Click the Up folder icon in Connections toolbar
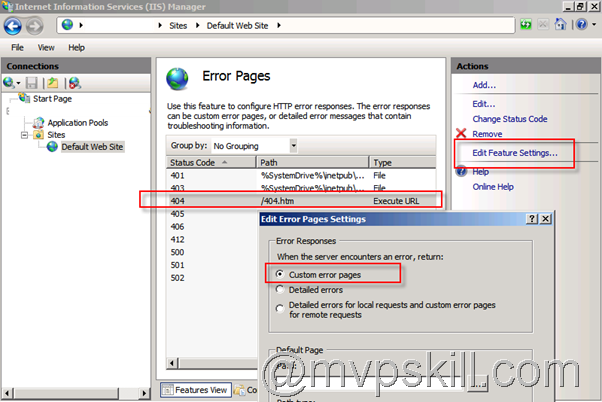 coord(53,83)
